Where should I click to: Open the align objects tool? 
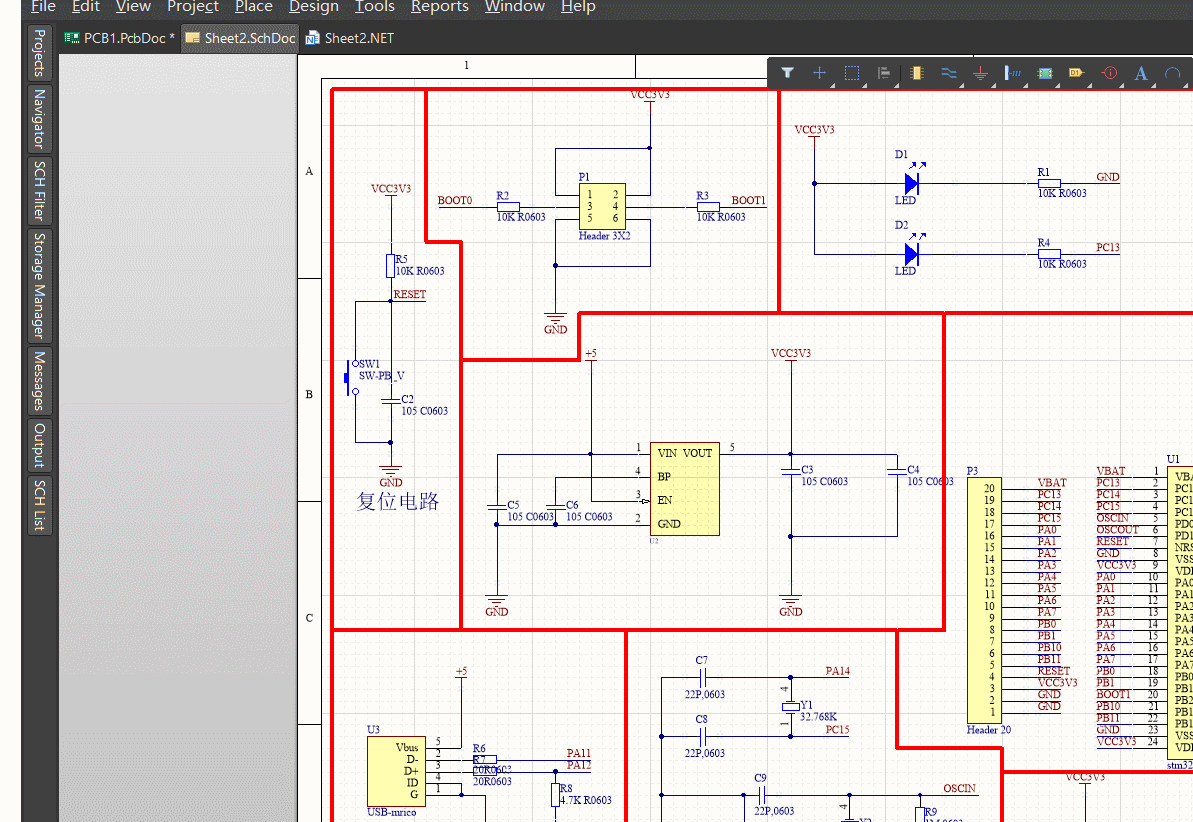click(884, 73)
